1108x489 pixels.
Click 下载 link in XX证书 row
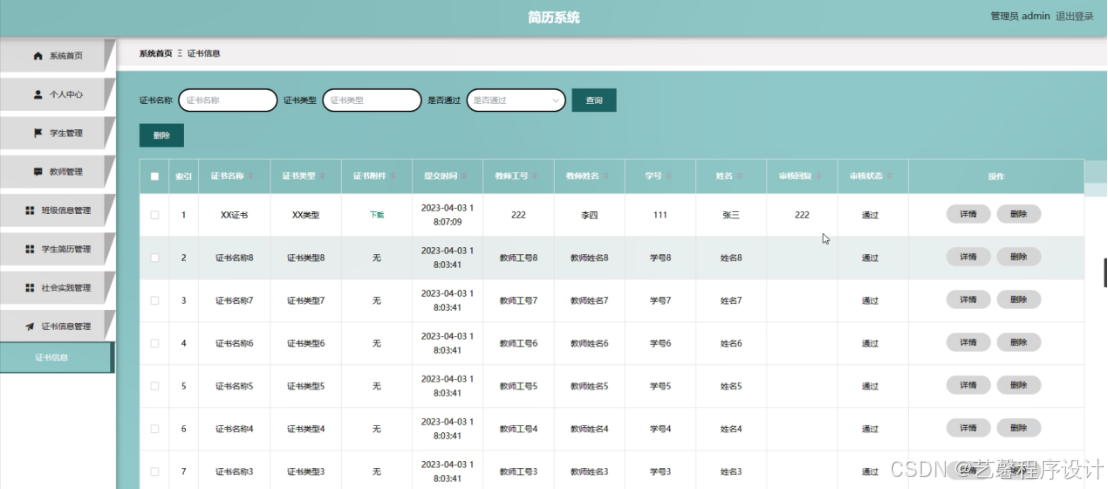pos(377,215)
